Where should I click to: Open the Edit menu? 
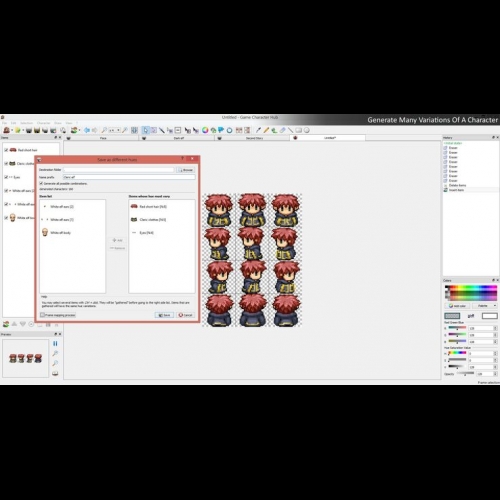click(x=14, y=123)
